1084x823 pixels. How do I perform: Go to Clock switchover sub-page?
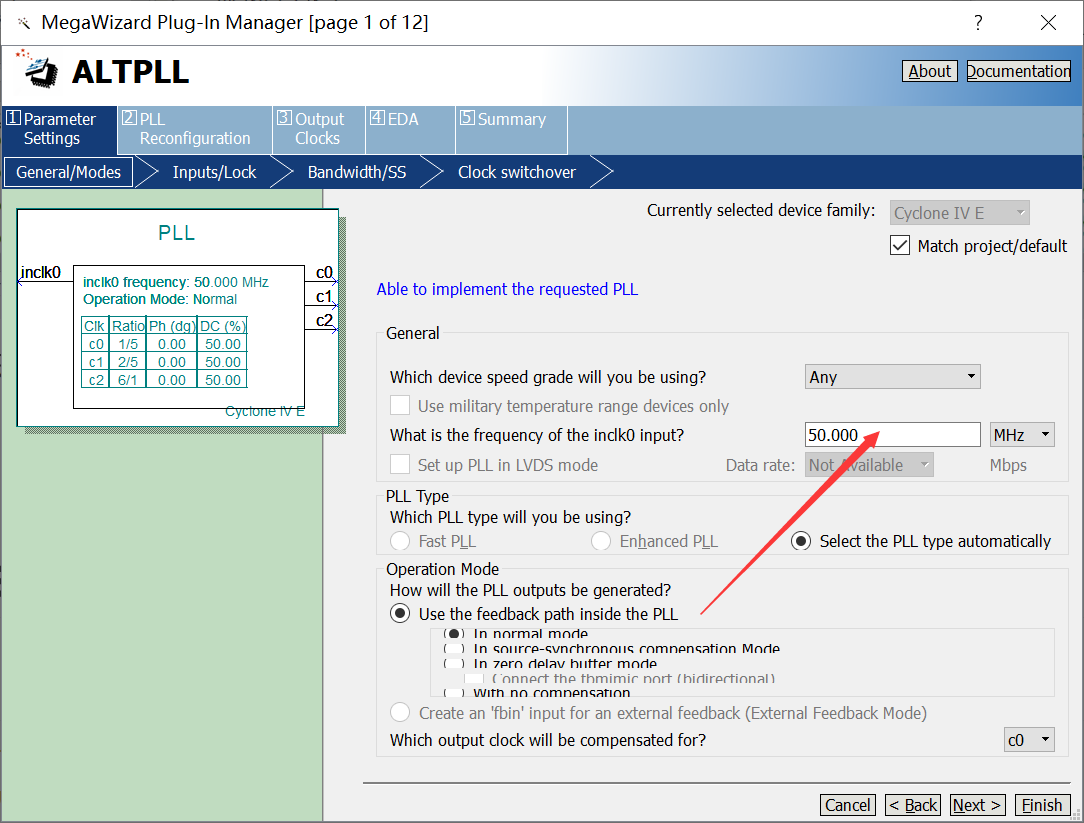click(516, 172)
